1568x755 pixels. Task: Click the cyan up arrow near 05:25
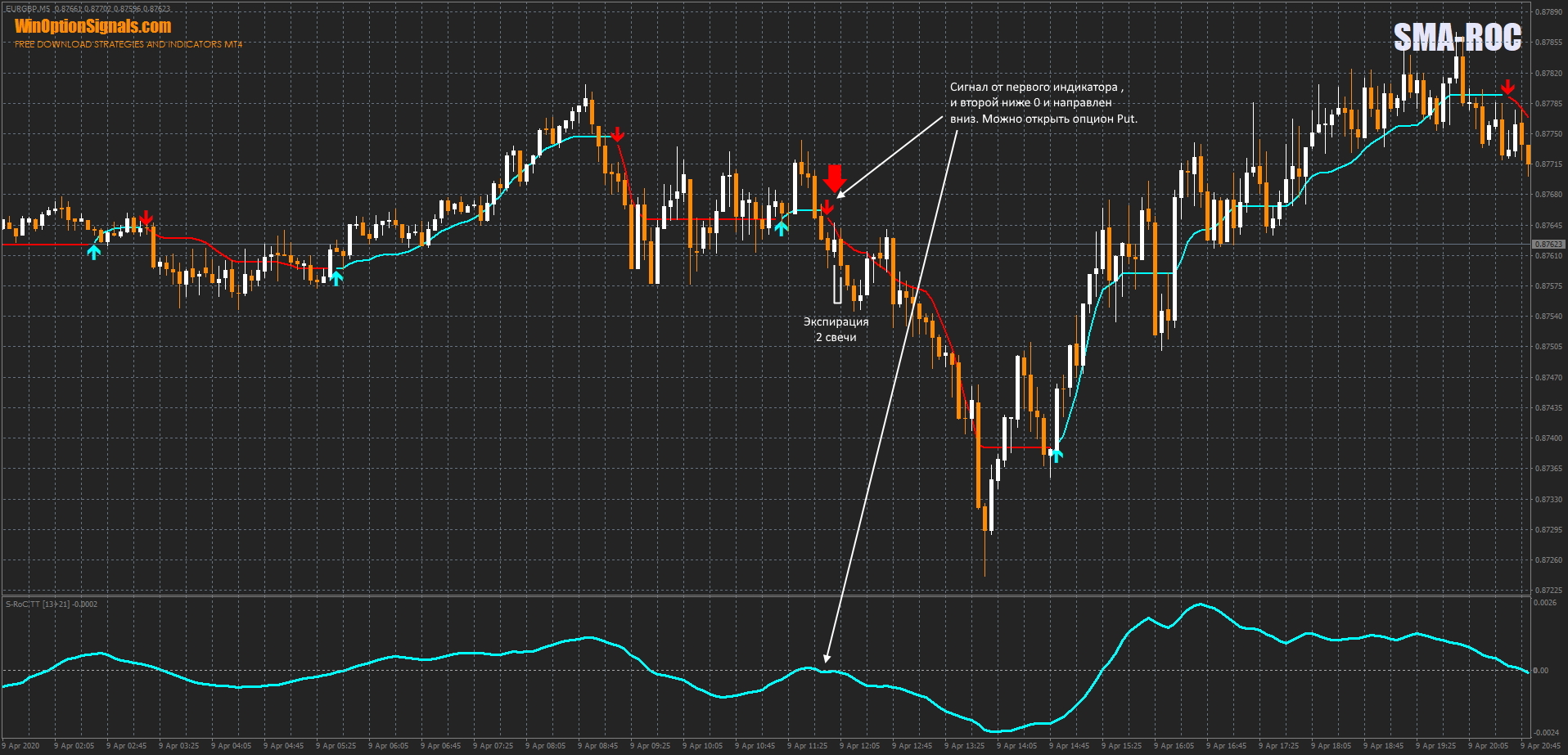pyautogui.click(x=336, y=277)
